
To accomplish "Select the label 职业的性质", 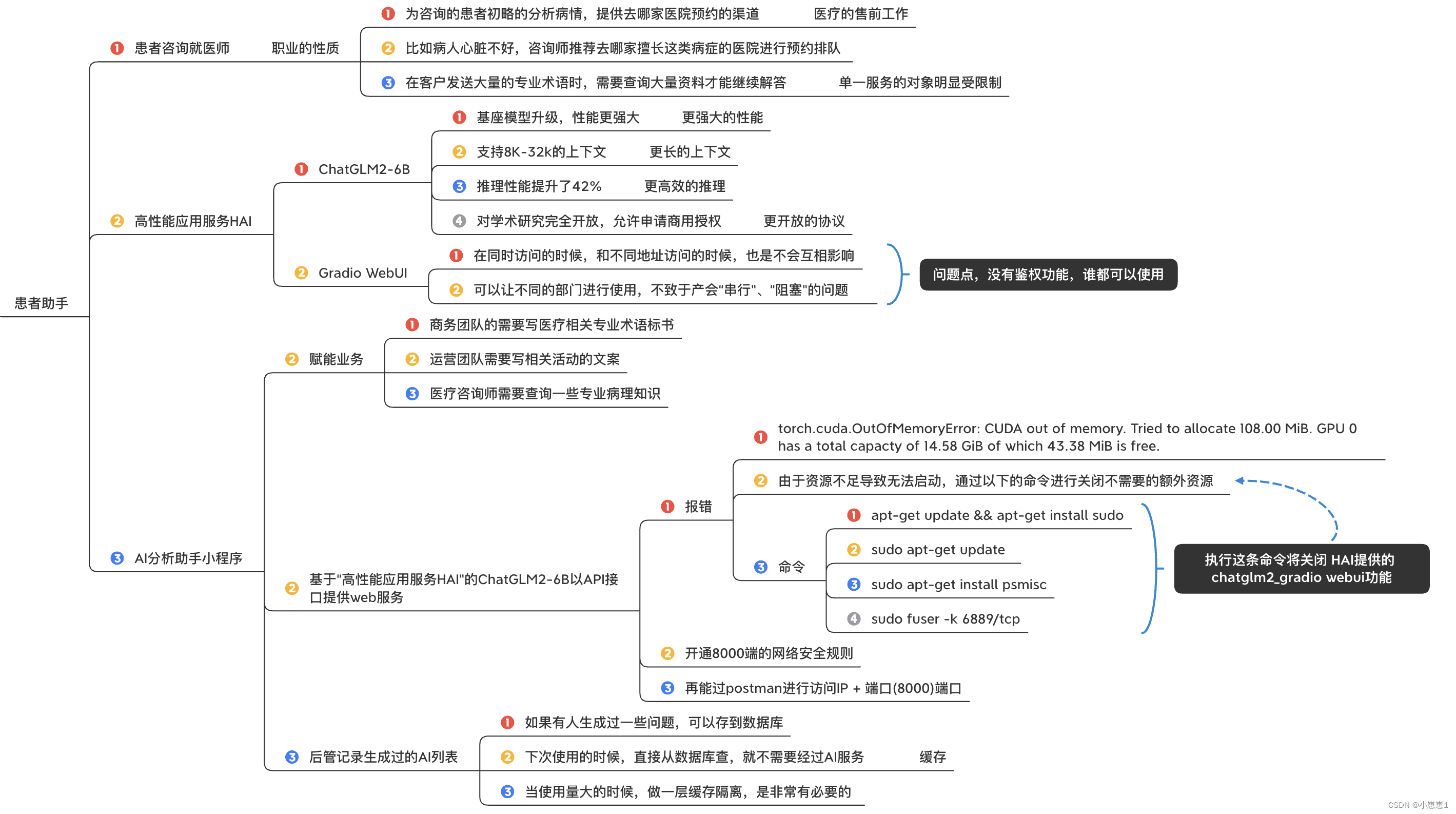I will pyautogui.click(x=305, y=48).
